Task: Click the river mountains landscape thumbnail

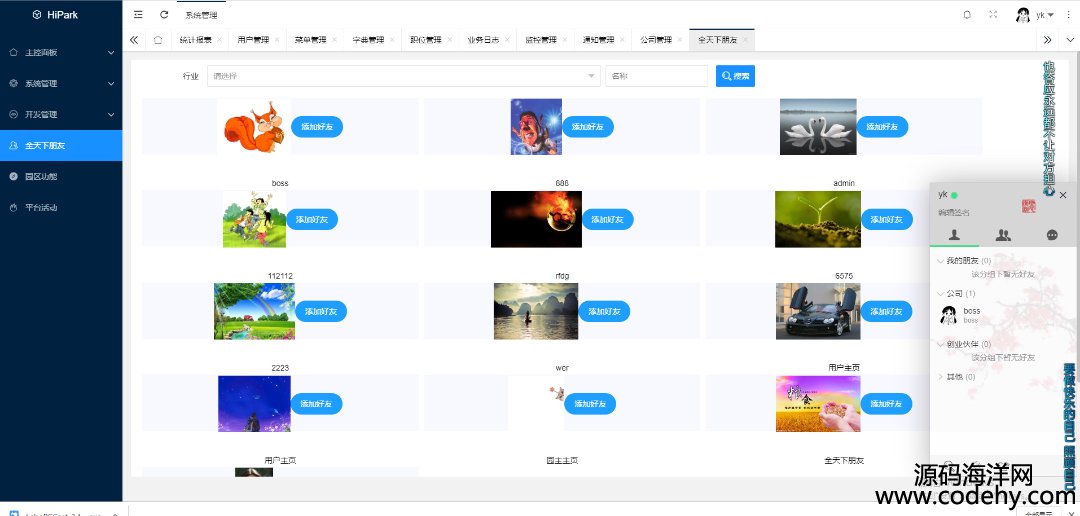Action: (x=537, y=311)
